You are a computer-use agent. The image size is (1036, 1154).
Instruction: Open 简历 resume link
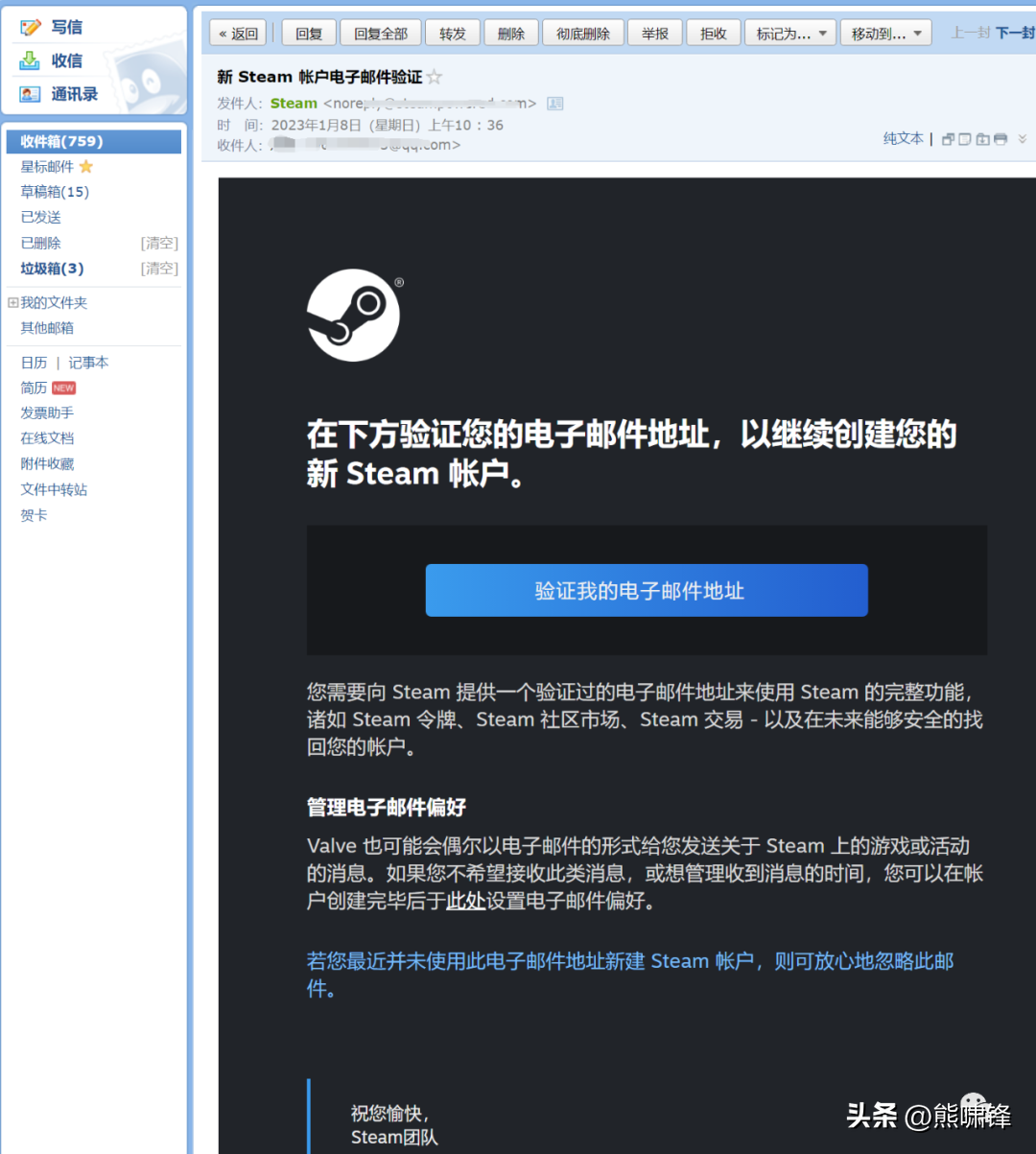pyautogui.click(x=34, y=389)
